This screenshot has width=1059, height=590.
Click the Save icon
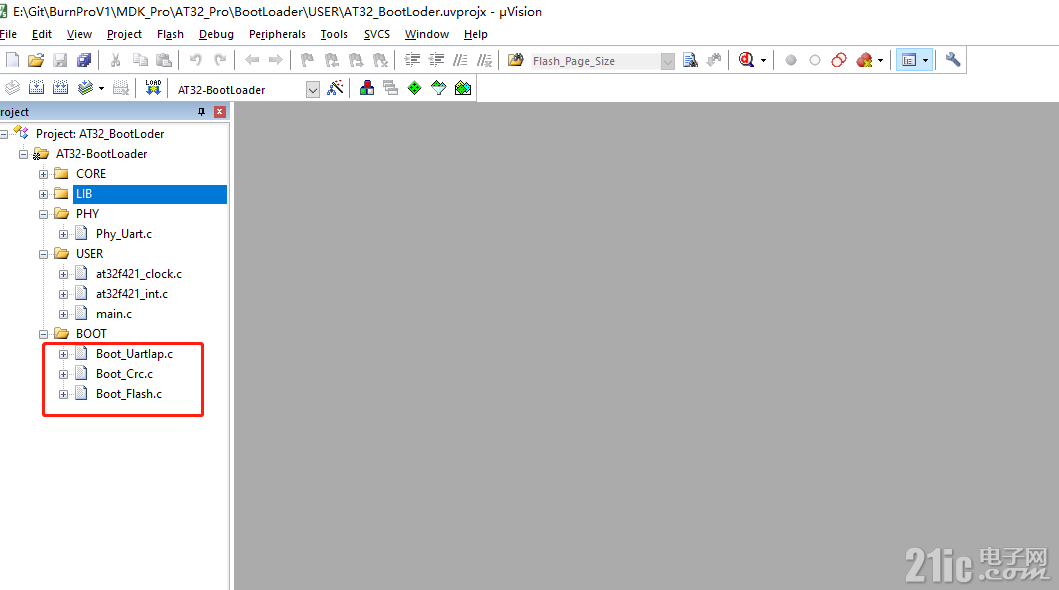tap(60, 61)
